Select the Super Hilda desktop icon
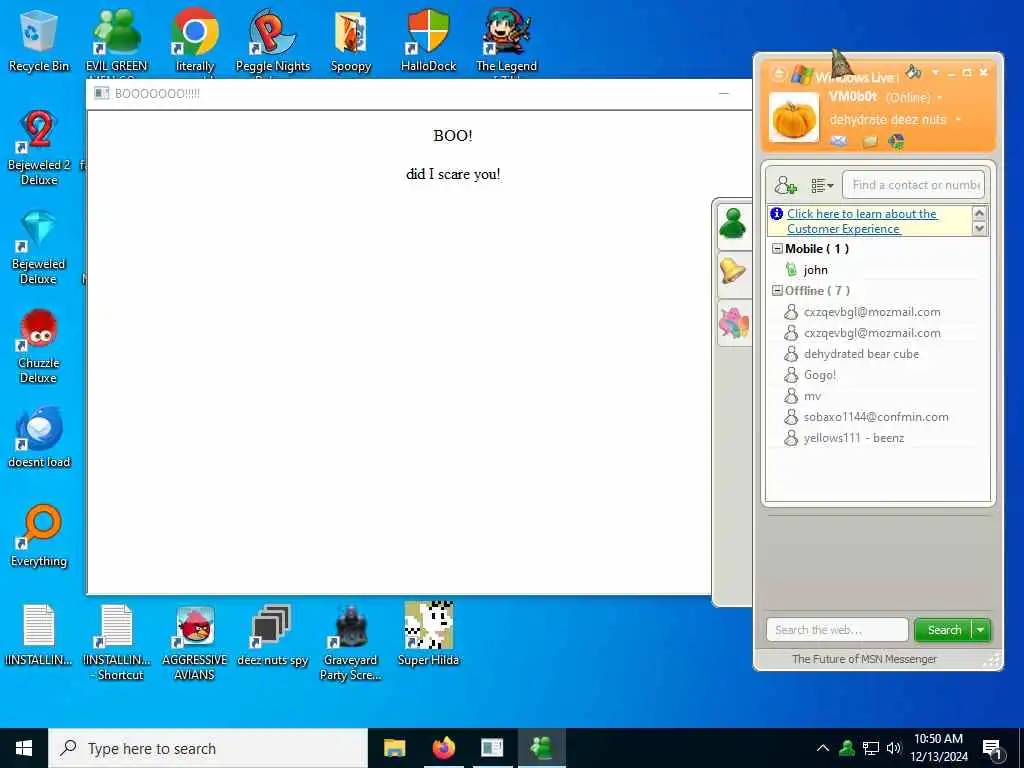This screenshot has width=1024, height=768. pyautogui.click(x=428, y=633)
